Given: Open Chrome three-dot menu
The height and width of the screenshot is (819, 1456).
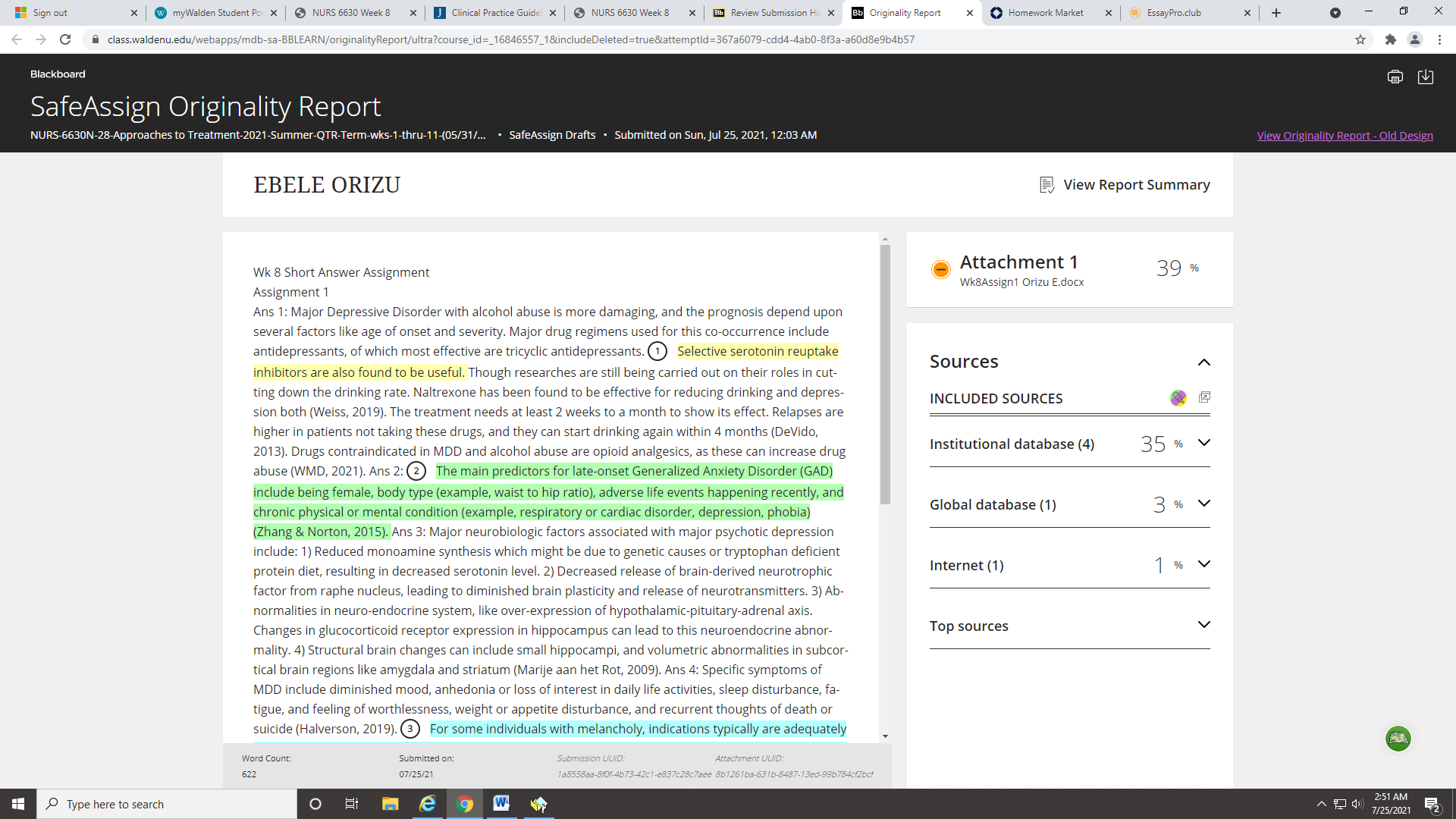Looking at the screenshot, I should click(x=1439, y=39).
